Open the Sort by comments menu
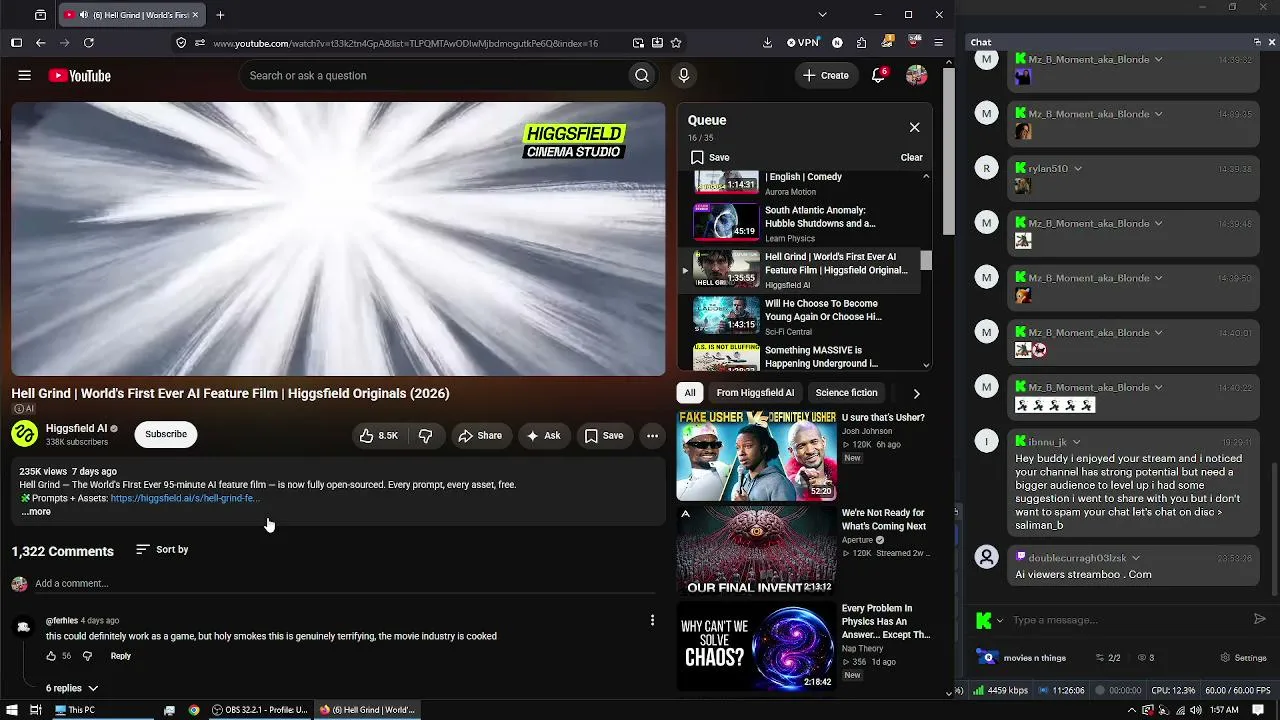The image size is (1280, 720). [x=162, y=549]
